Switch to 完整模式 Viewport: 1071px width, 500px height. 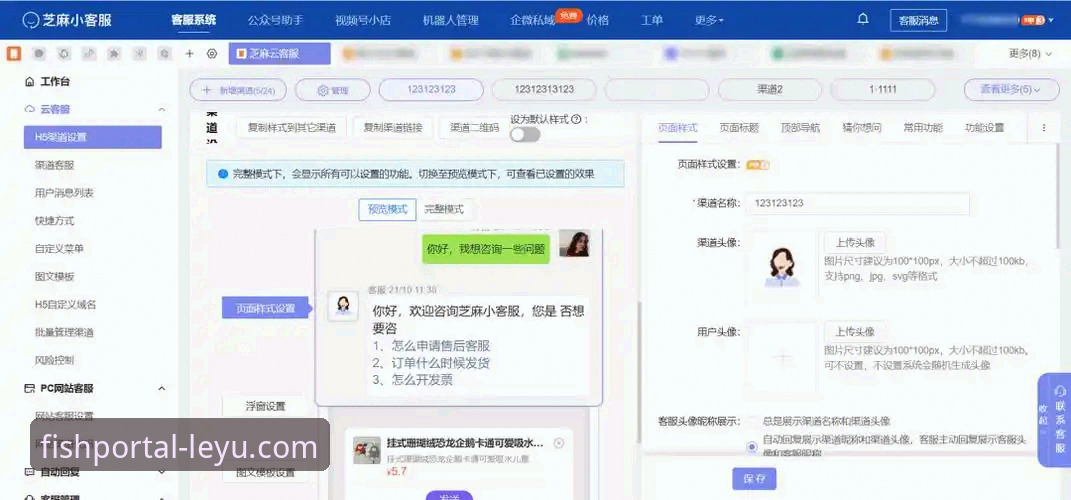click(x=444, y=210)
